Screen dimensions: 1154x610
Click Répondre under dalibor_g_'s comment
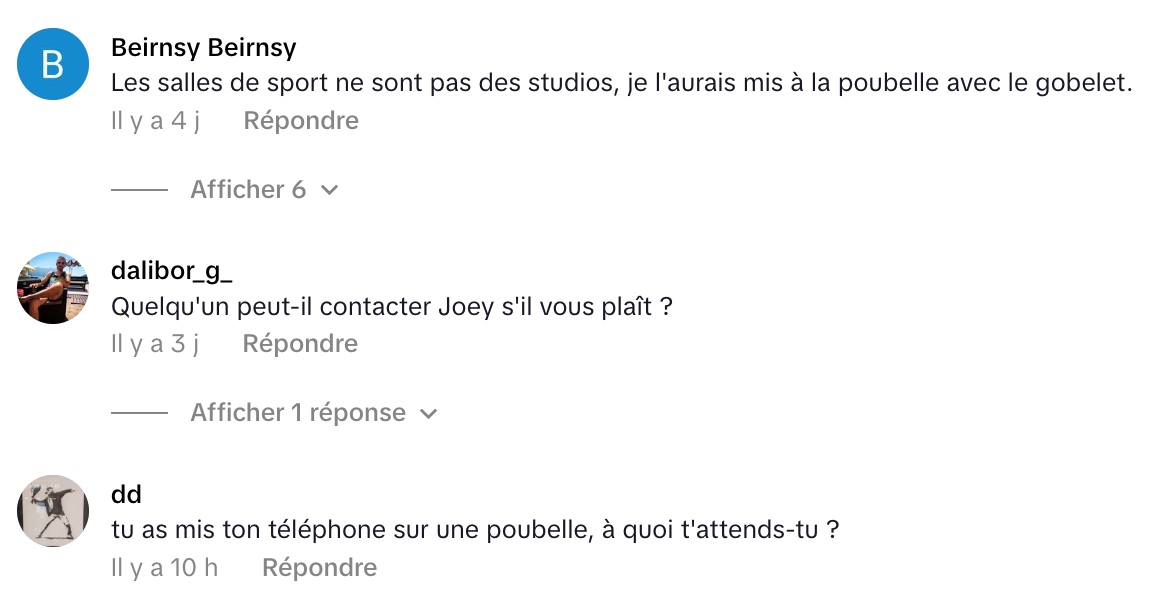pos(300,343)
